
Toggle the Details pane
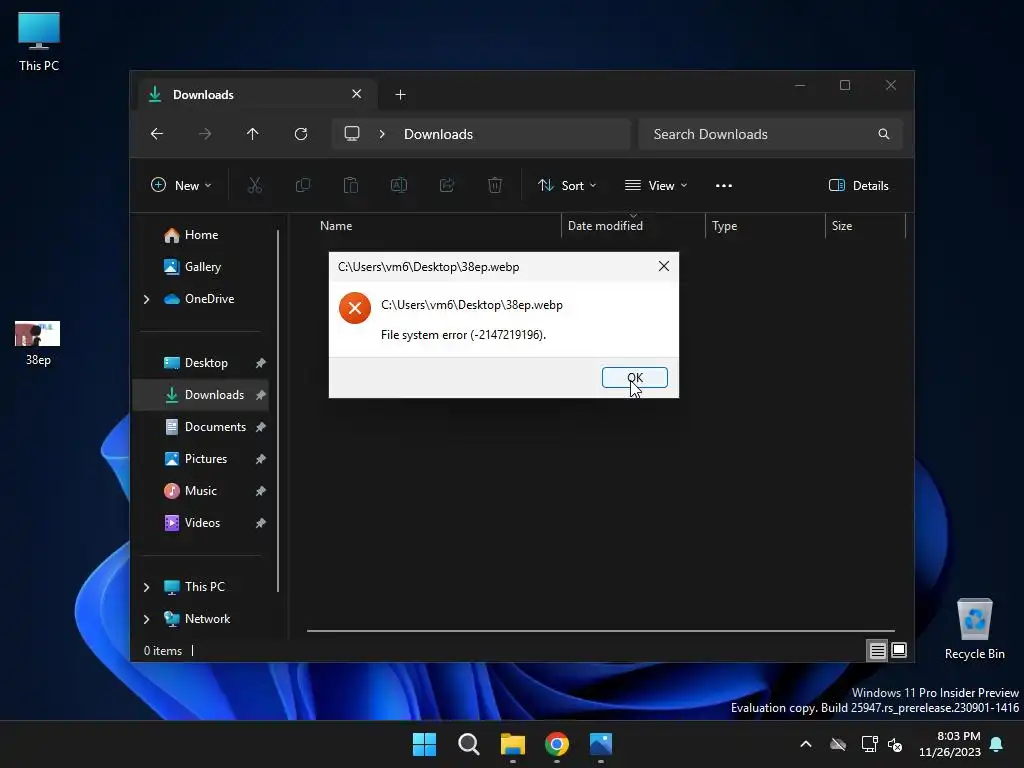tap(858, 185)
